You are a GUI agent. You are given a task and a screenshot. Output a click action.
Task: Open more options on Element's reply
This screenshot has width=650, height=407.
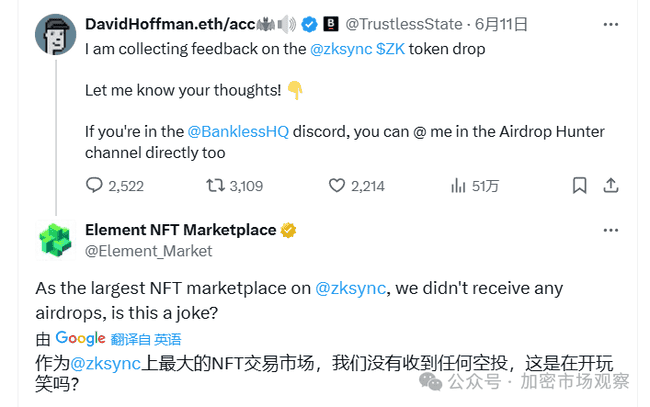click(610, 230)
